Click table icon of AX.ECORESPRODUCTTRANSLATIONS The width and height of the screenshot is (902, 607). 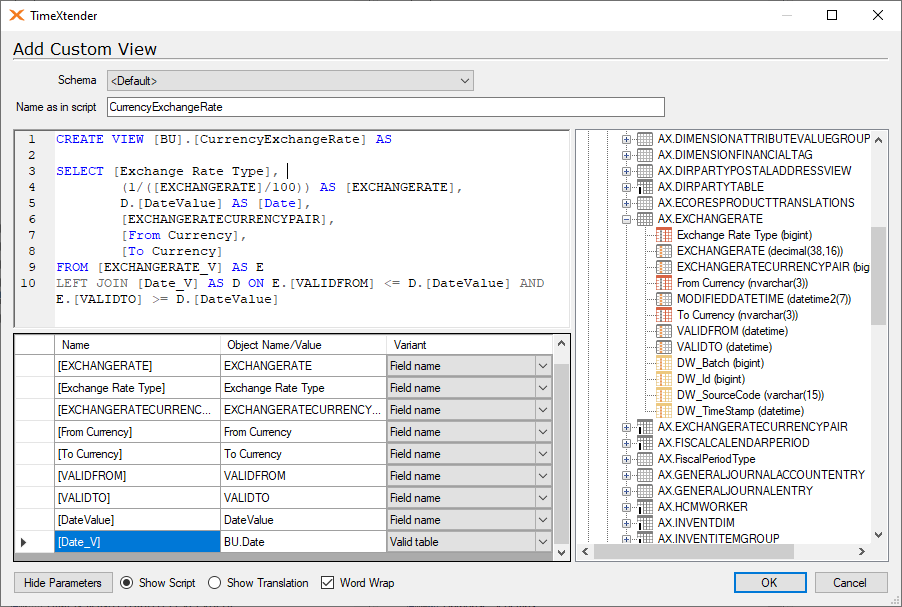[645, 203]
